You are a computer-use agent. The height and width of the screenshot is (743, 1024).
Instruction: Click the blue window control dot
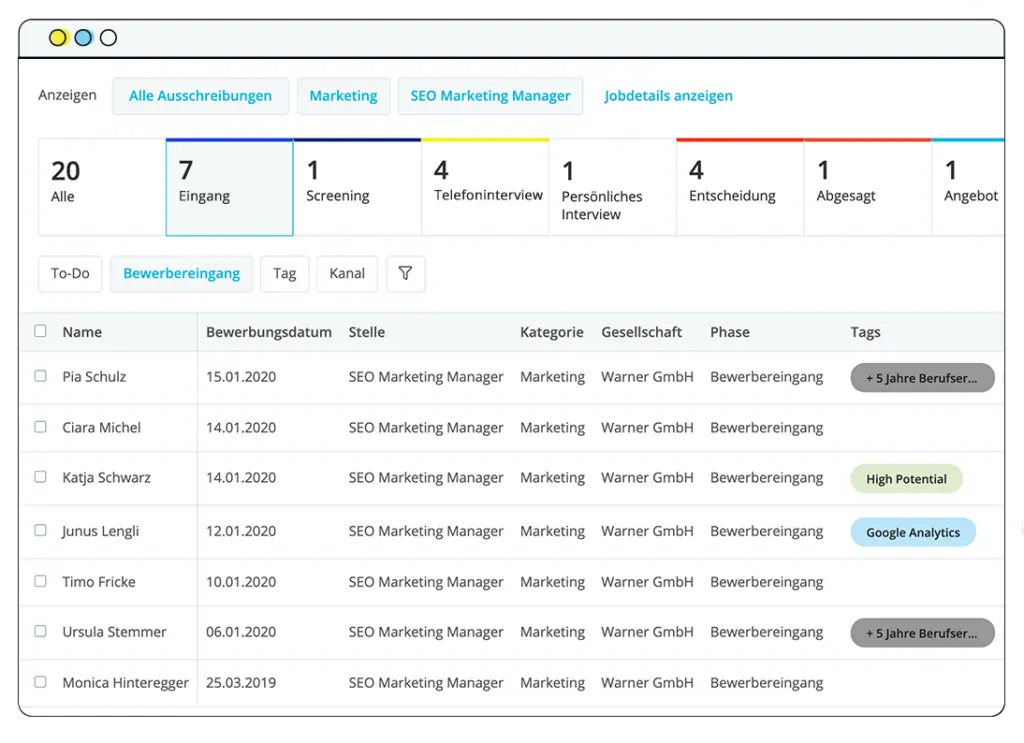pos(83,38)
